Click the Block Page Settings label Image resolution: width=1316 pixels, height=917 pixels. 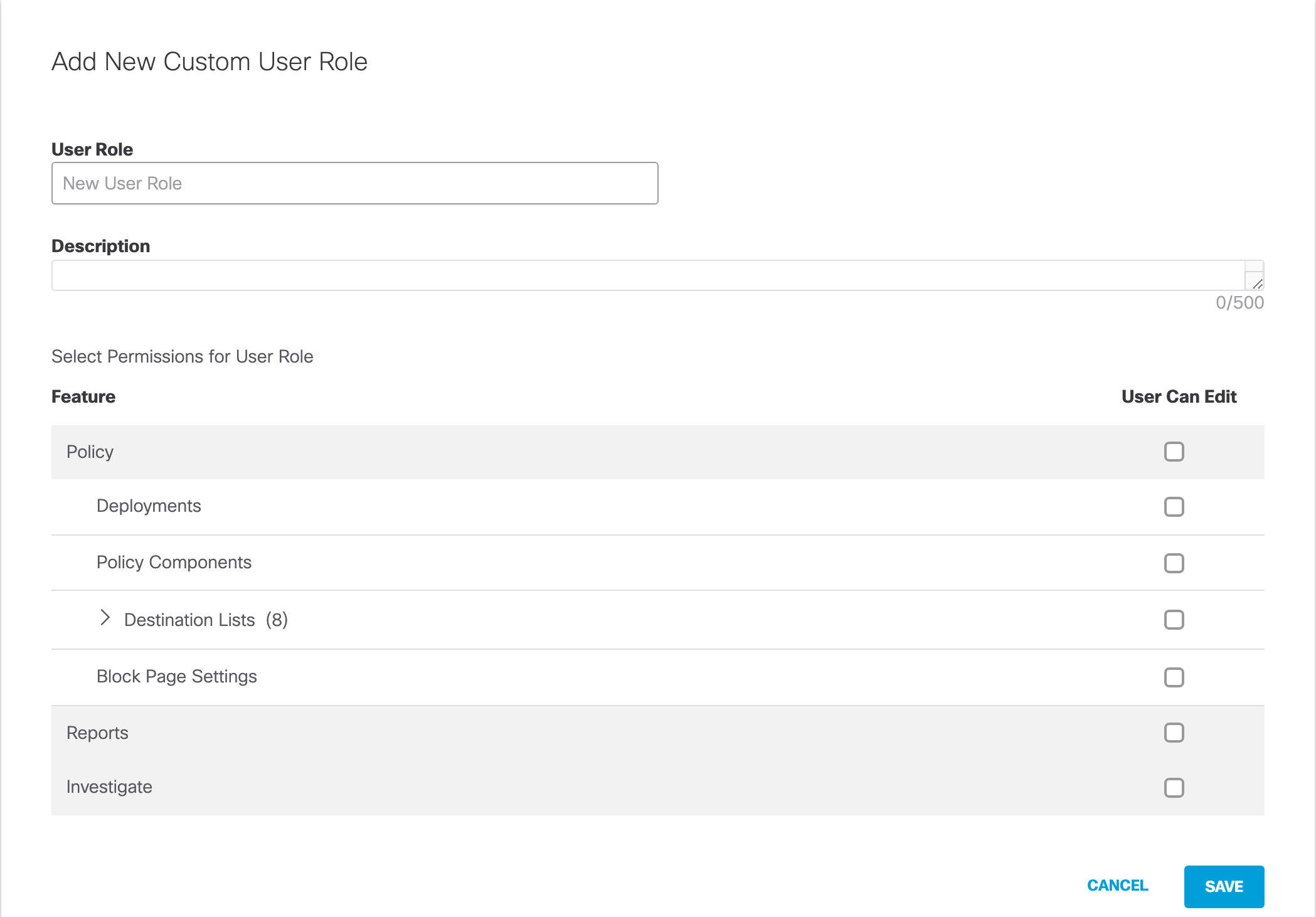(x=177, y=677)
